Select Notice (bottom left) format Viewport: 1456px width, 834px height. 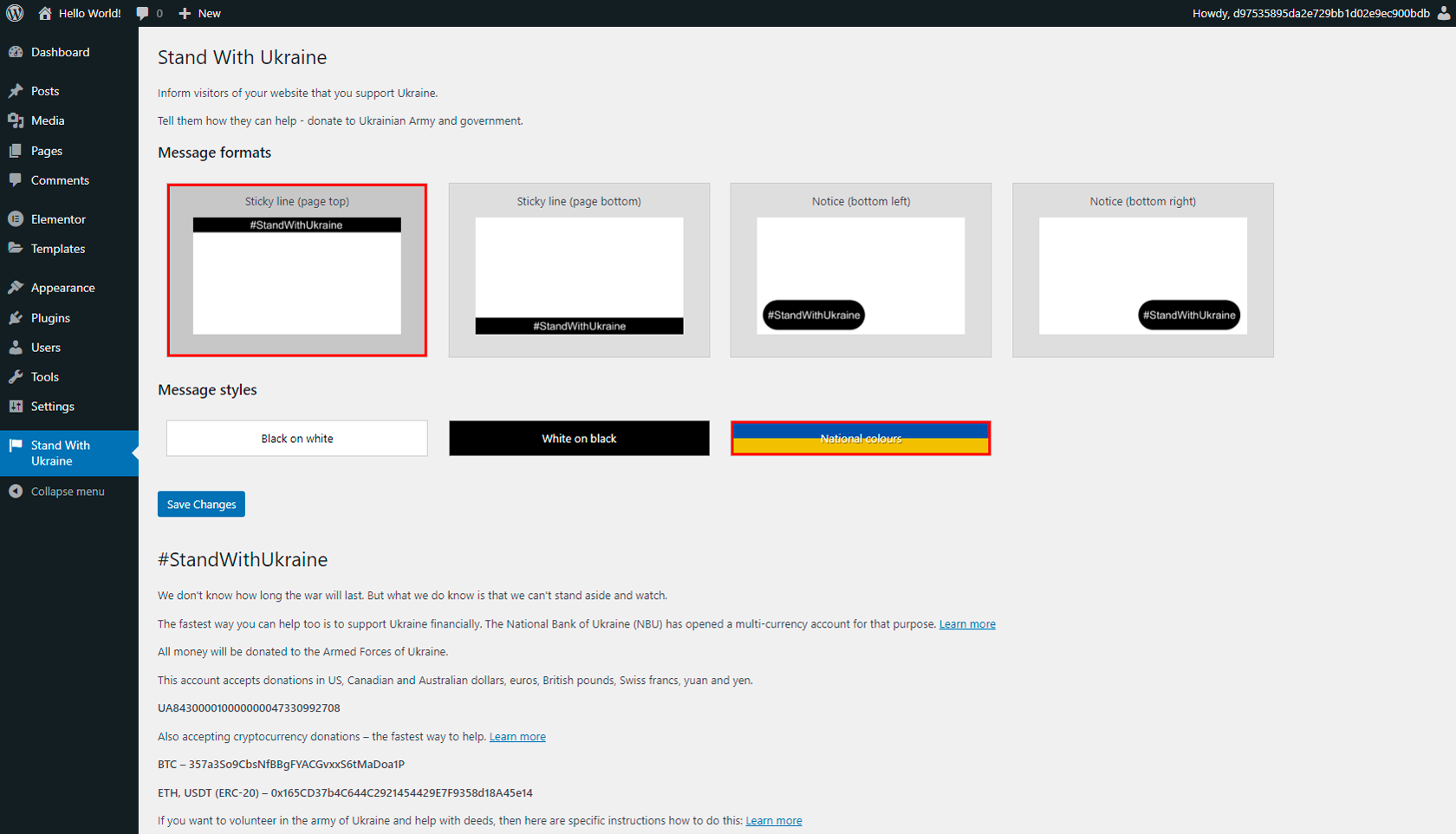[x=861, y=270]
